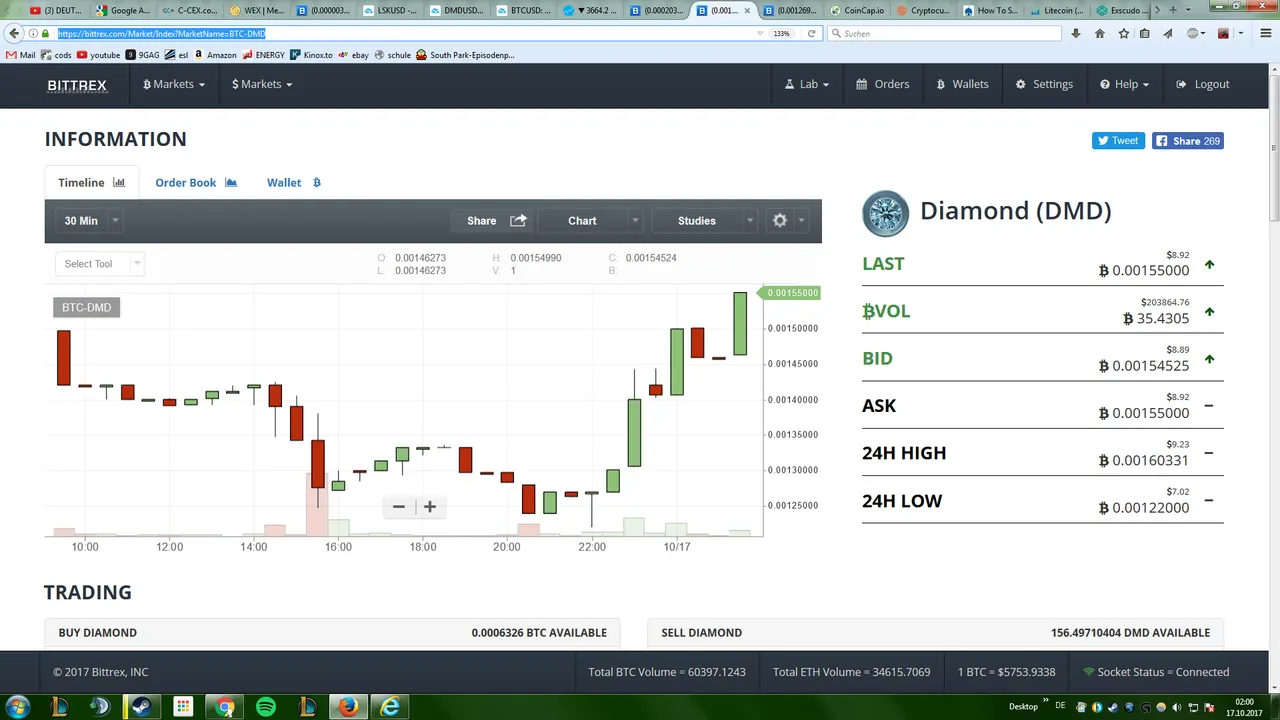
Task: Open the dollar Markets dropdown menu
Action: click(x=262, y=84)
